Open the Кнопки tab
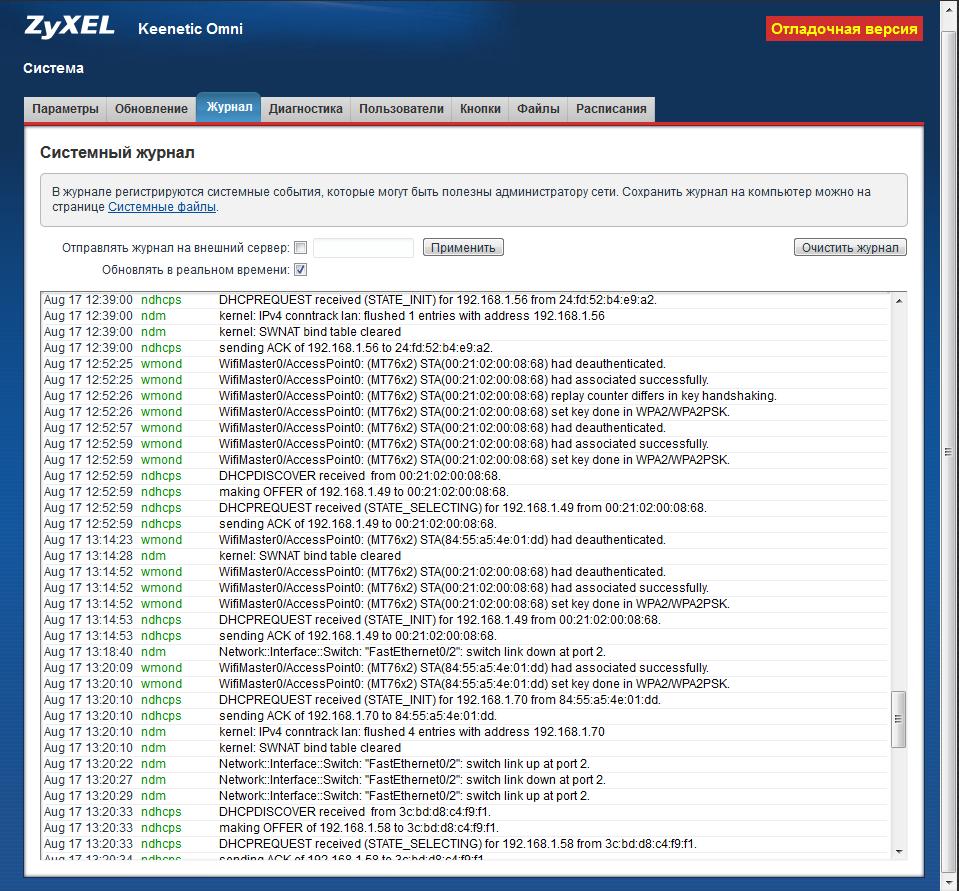The height and width of the screenshot is (891, 959). pyautogui.click(x=480, y=109)
